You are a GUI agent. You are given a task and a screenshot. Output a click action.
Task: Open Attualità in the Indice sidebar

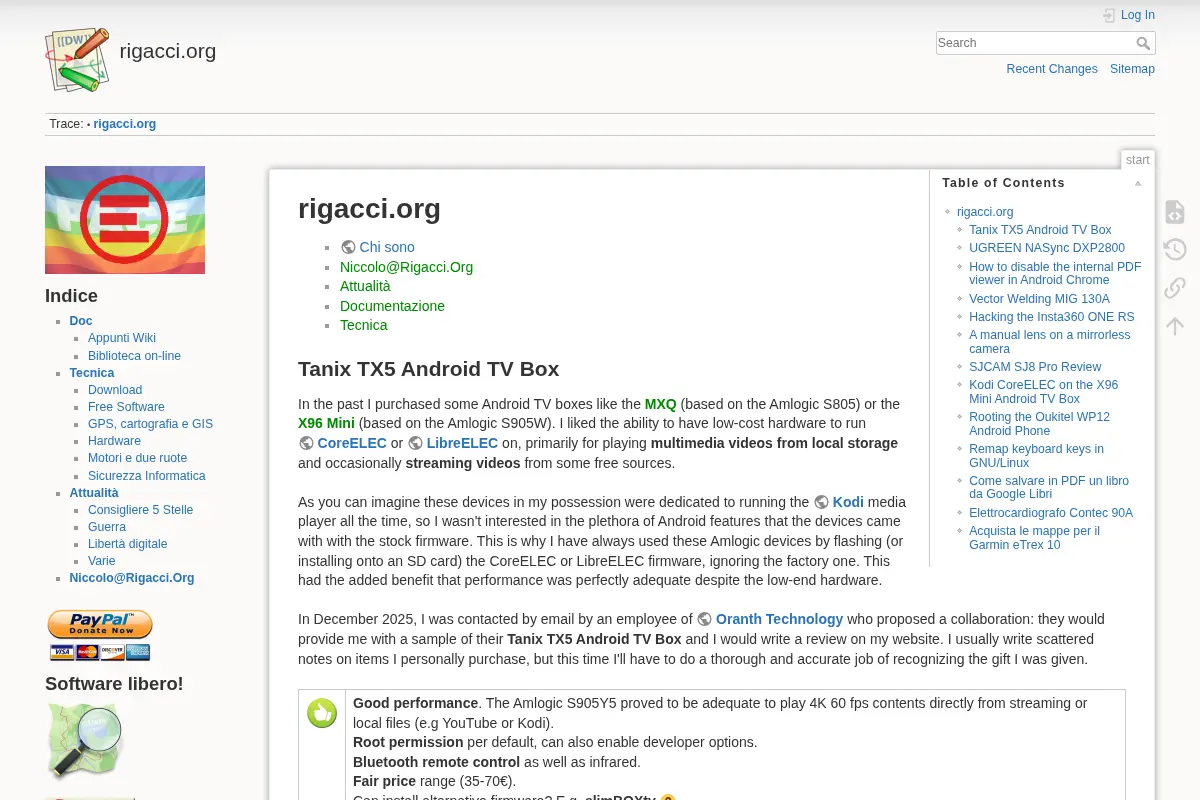94,493
